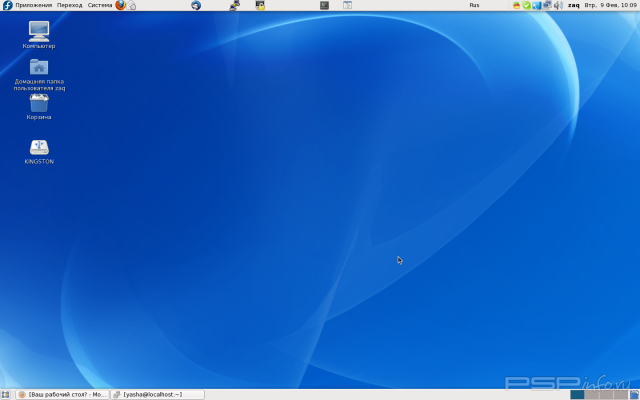Open the Система menu

100,5
